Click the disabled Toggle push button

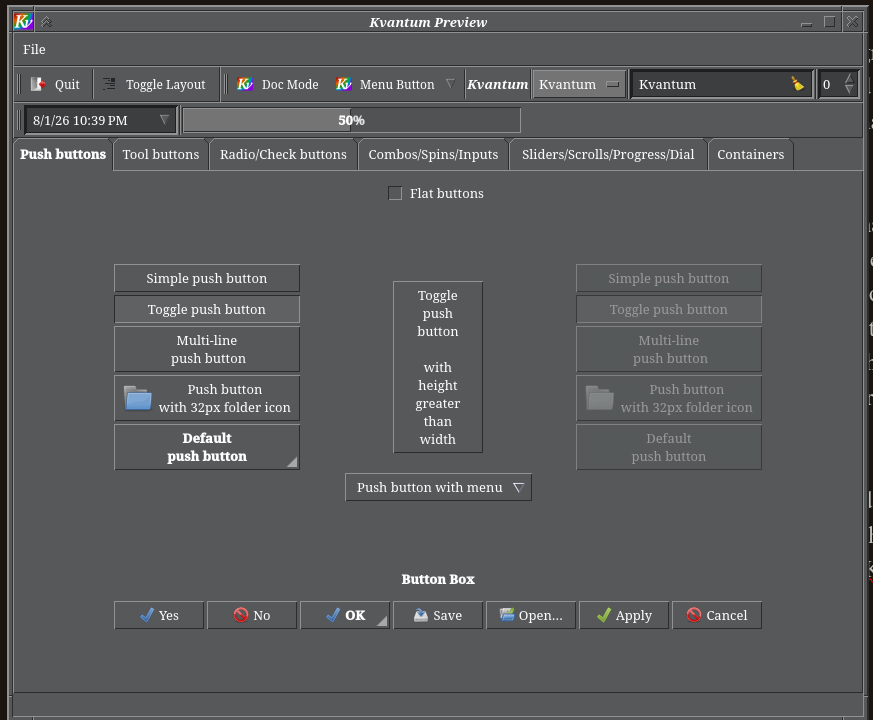pyautogui.click(x=669, y=309)
